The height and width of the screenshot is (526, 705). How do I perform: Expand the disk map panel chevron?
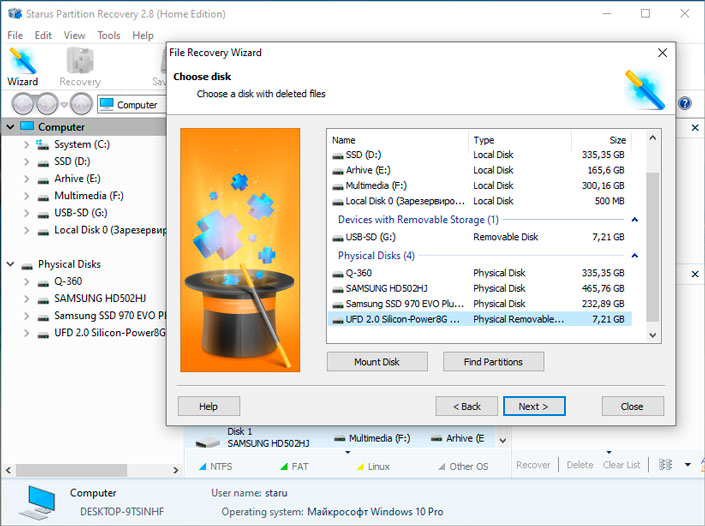pyautogui.click(x=503, y=441)
